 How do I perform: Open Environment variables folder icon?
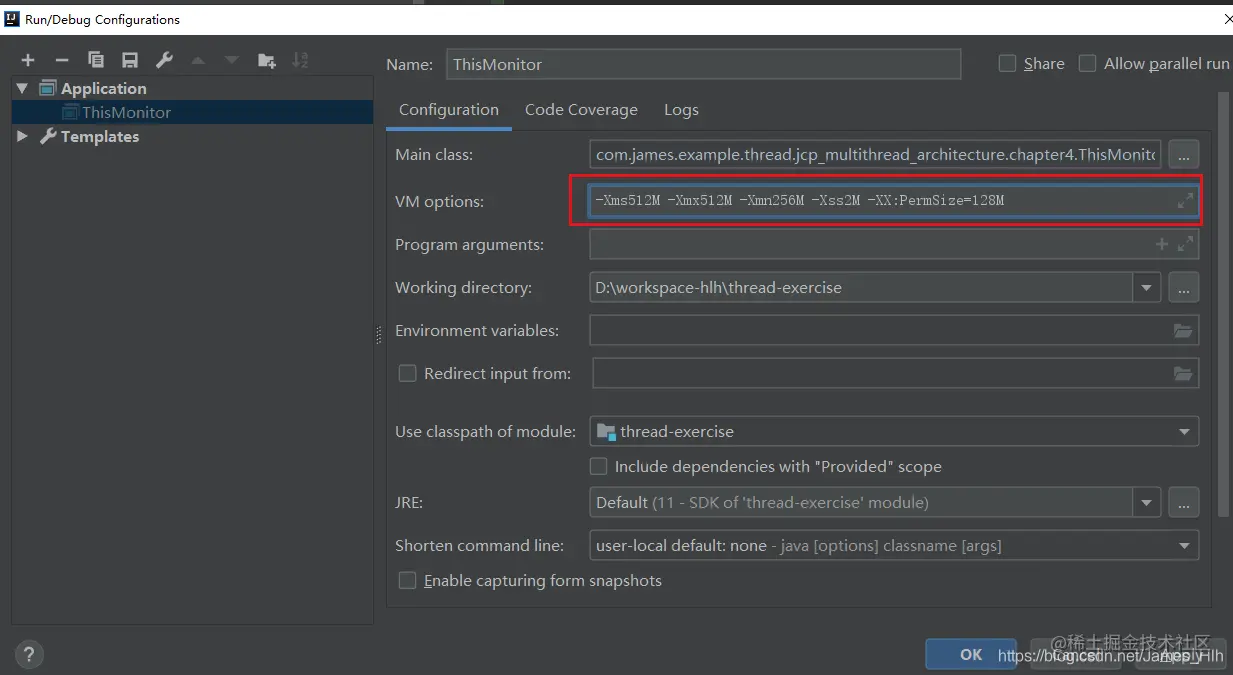pyautogui.click(x=1183, y=331)
